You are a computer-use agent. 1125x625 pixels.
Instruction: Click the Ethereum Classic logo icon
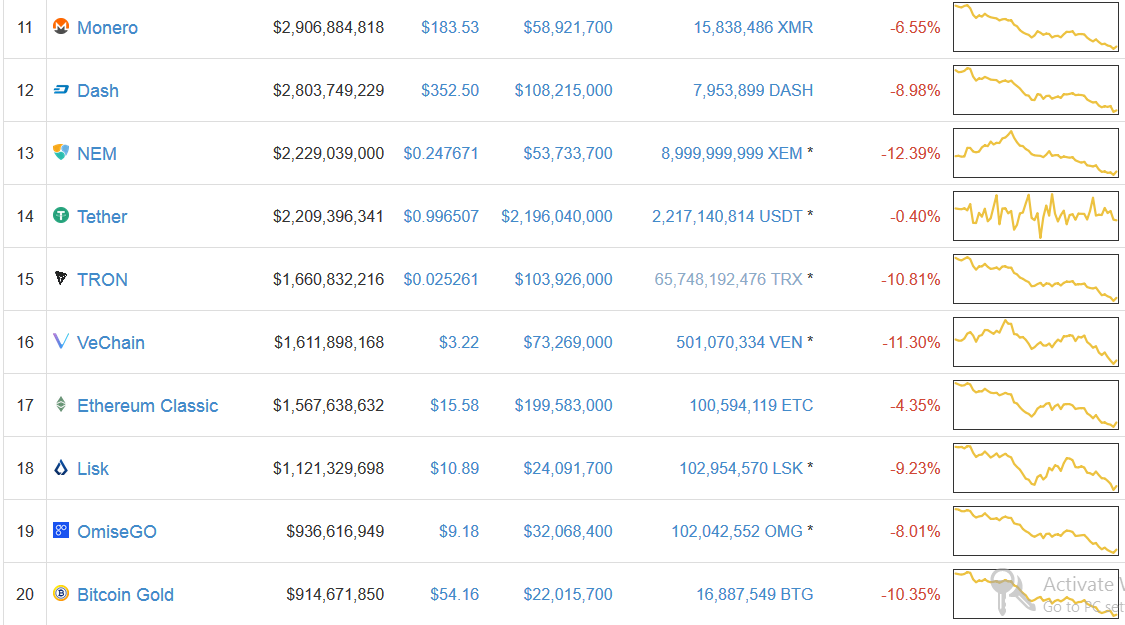tap(60, 405)
